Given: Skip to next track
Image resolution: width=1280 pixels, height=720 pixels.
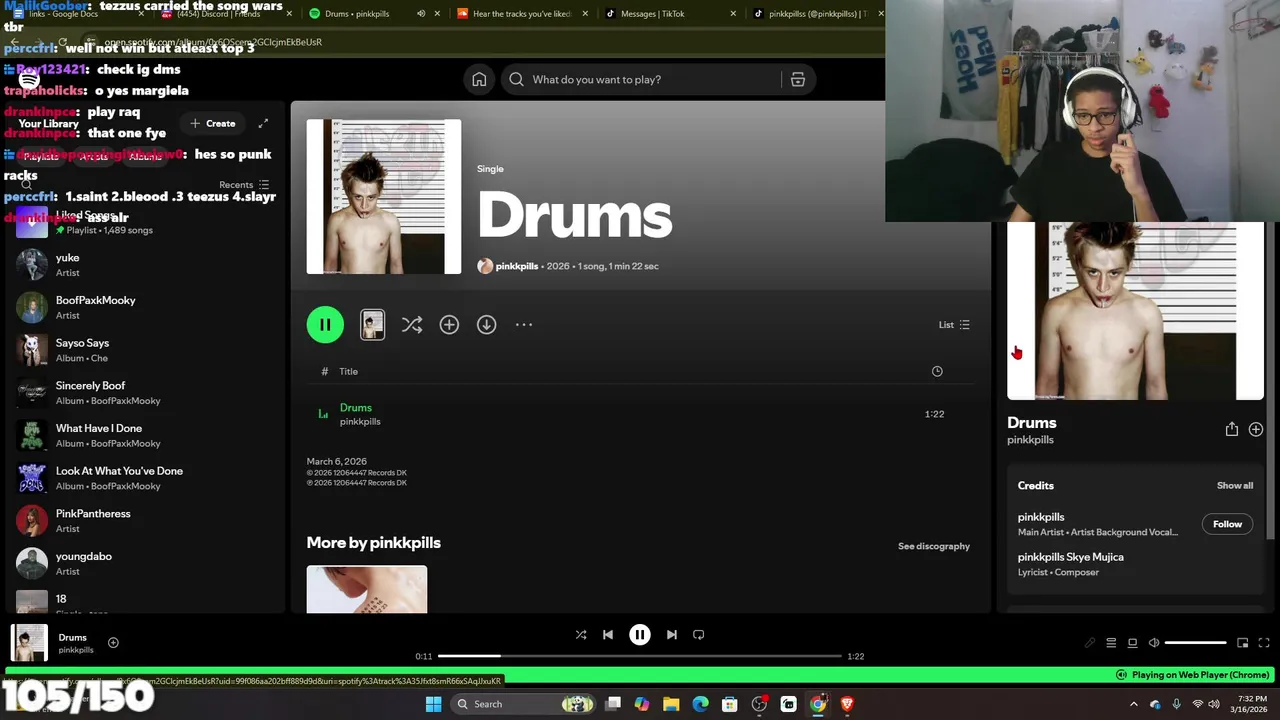Looking at the screenshot, I should 672,634.
